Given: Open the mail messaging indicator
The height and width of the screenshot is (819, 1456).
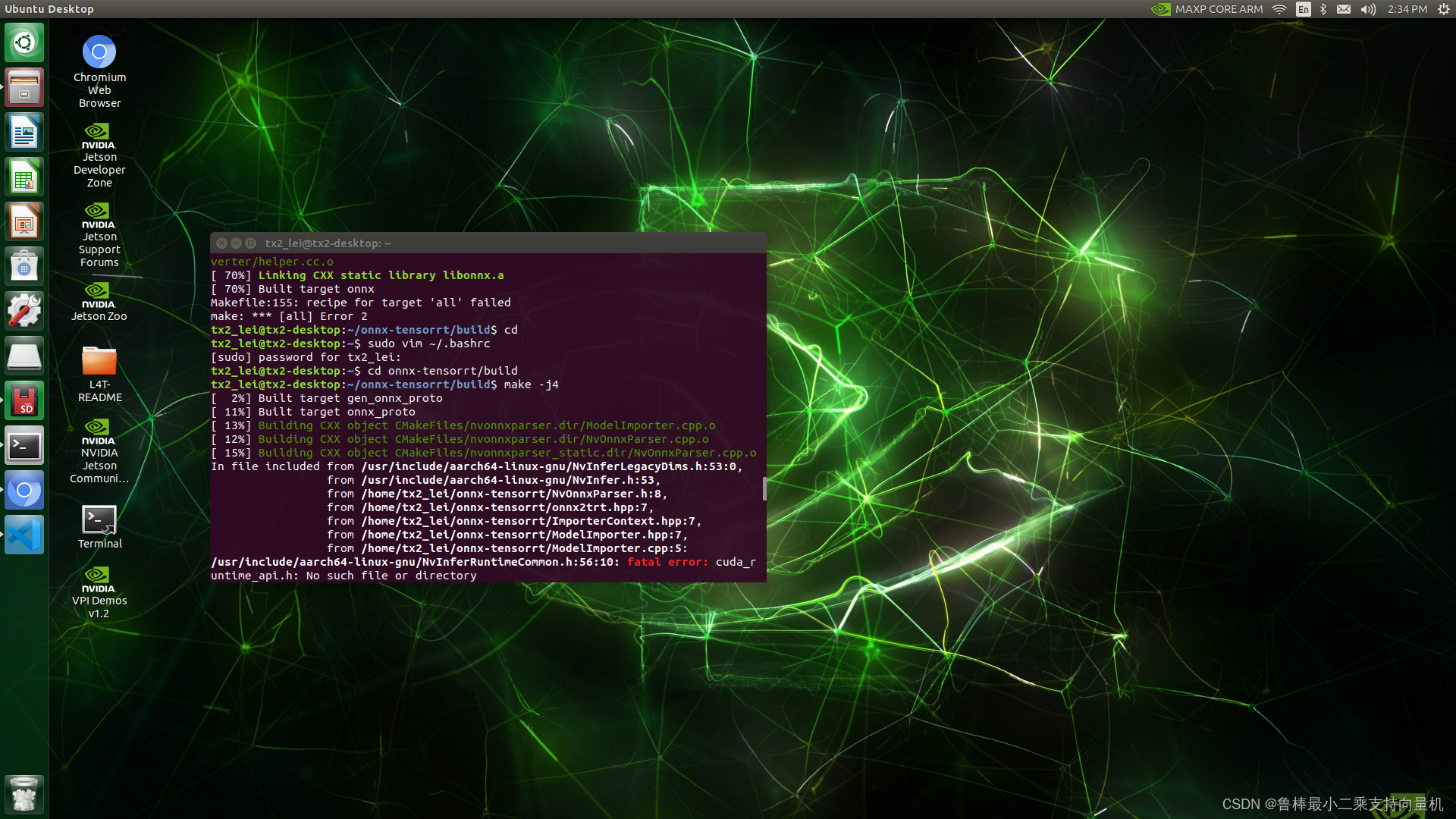Looking at the screenshot, I should [1344, 9].
